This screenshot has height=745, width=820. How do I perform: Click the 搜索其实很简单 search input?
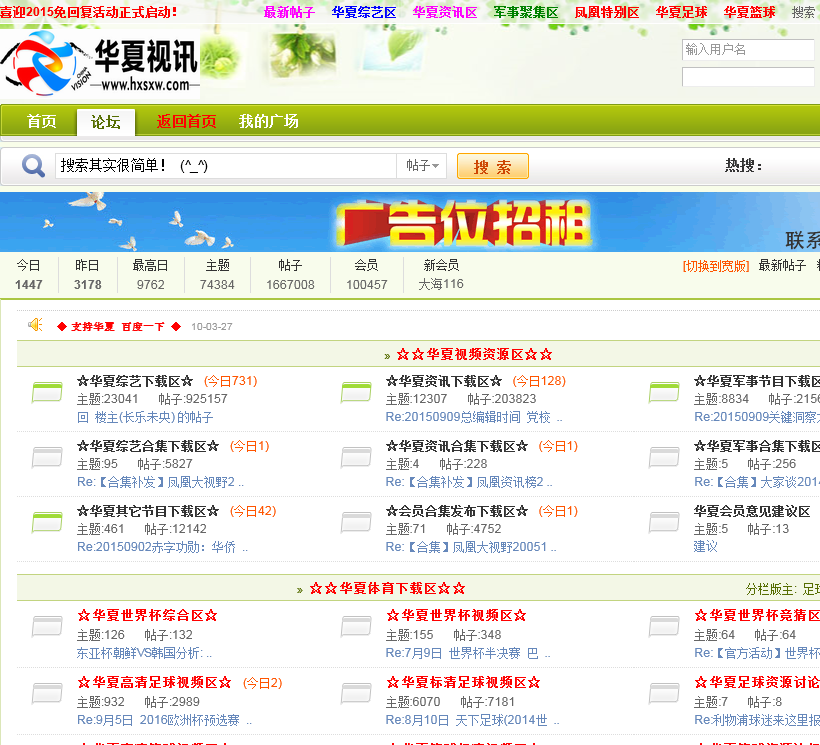coord(225,166)
